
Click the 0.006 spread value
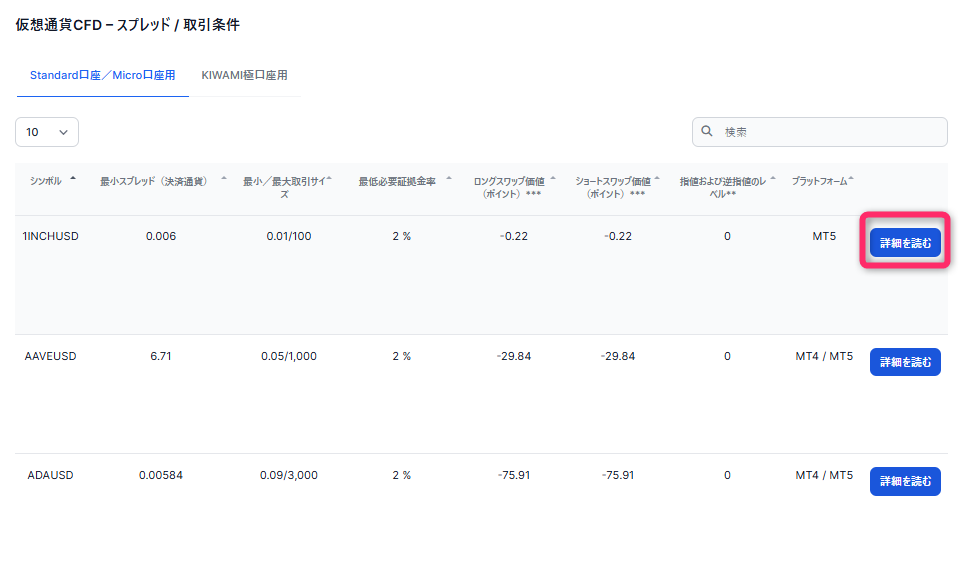coord(161,236)
